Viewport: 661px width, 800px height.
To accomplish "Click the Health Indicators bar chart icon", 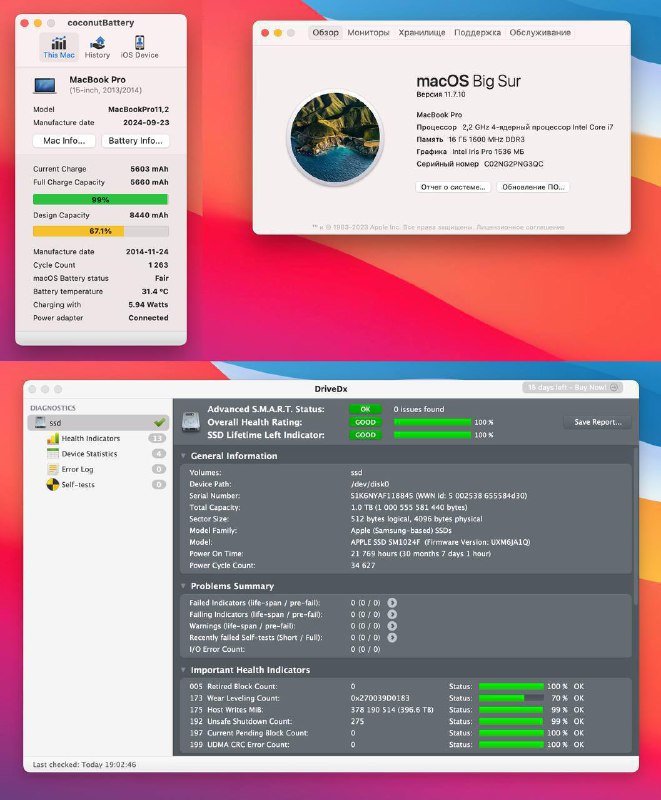I will 53,438.
